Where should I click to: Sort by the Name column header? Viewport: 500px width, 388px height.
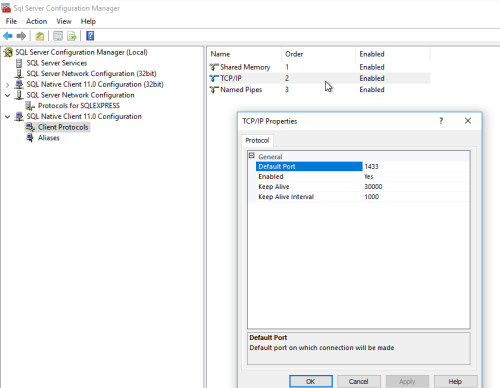(245, 54)
